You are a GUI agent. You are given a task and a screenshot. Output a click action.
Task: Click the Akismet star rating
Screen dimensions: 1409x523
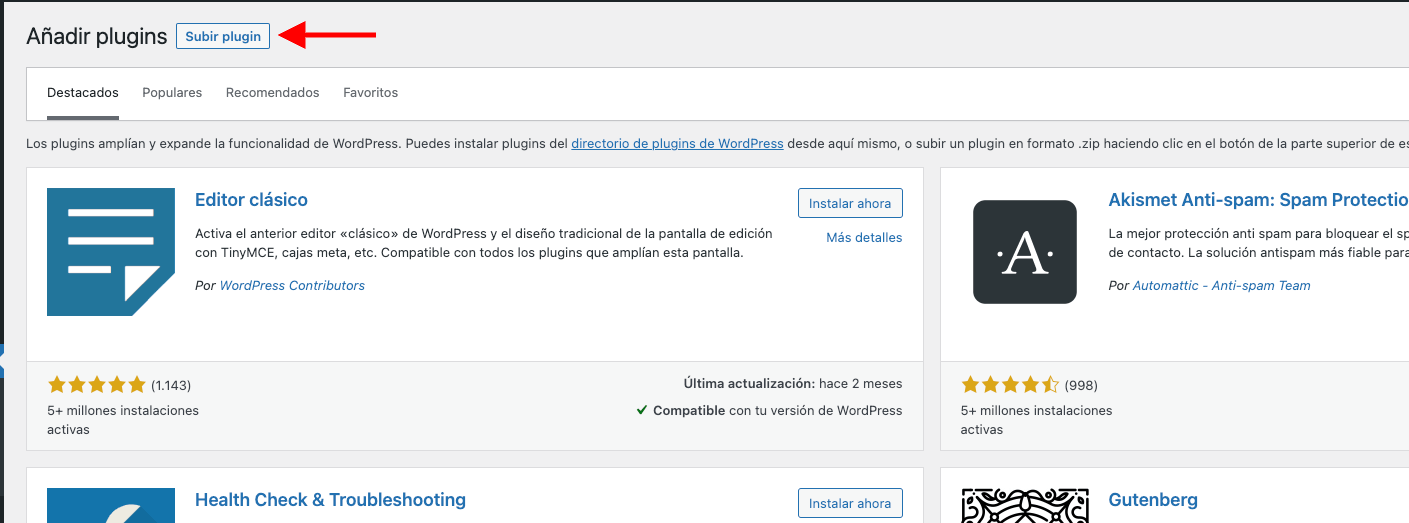pyautogui.click(x=1010, y=385)
